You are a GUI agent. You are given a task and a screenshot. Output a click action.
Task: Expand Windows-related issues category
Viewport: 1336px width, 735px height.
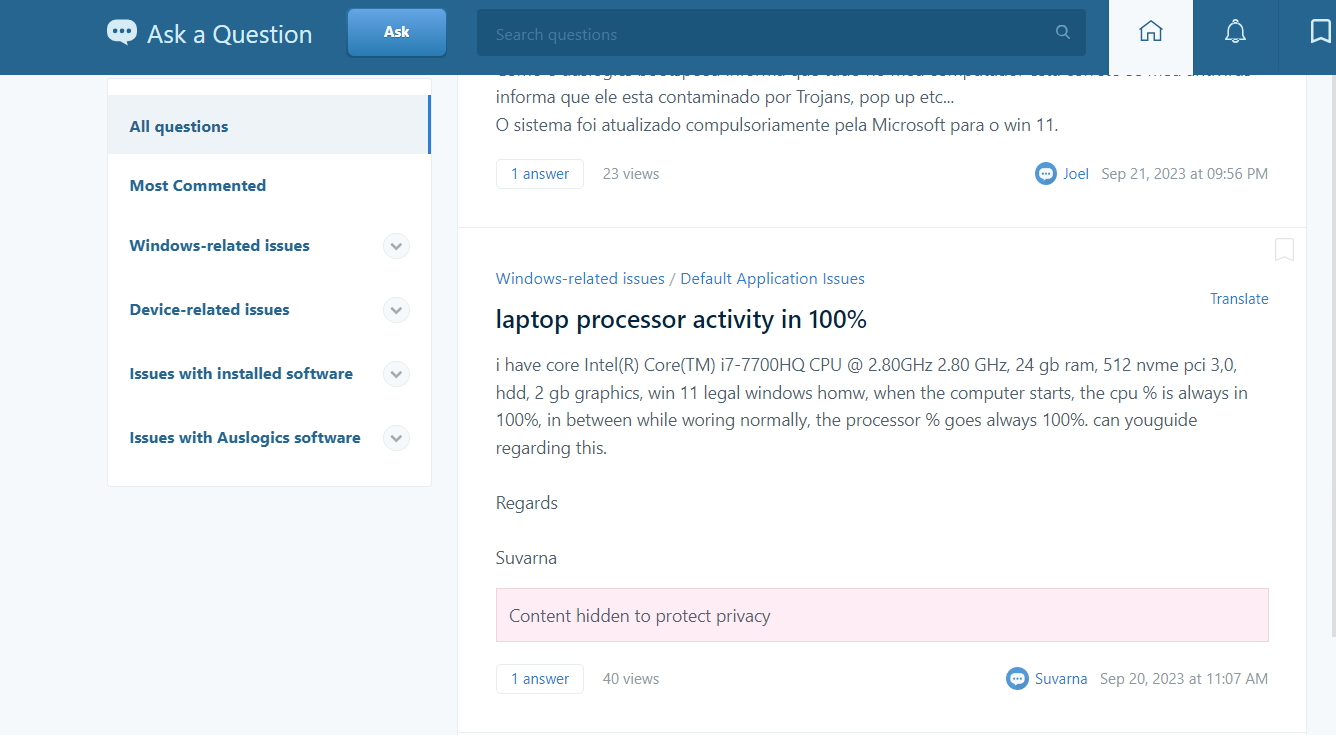click(396, 246)
